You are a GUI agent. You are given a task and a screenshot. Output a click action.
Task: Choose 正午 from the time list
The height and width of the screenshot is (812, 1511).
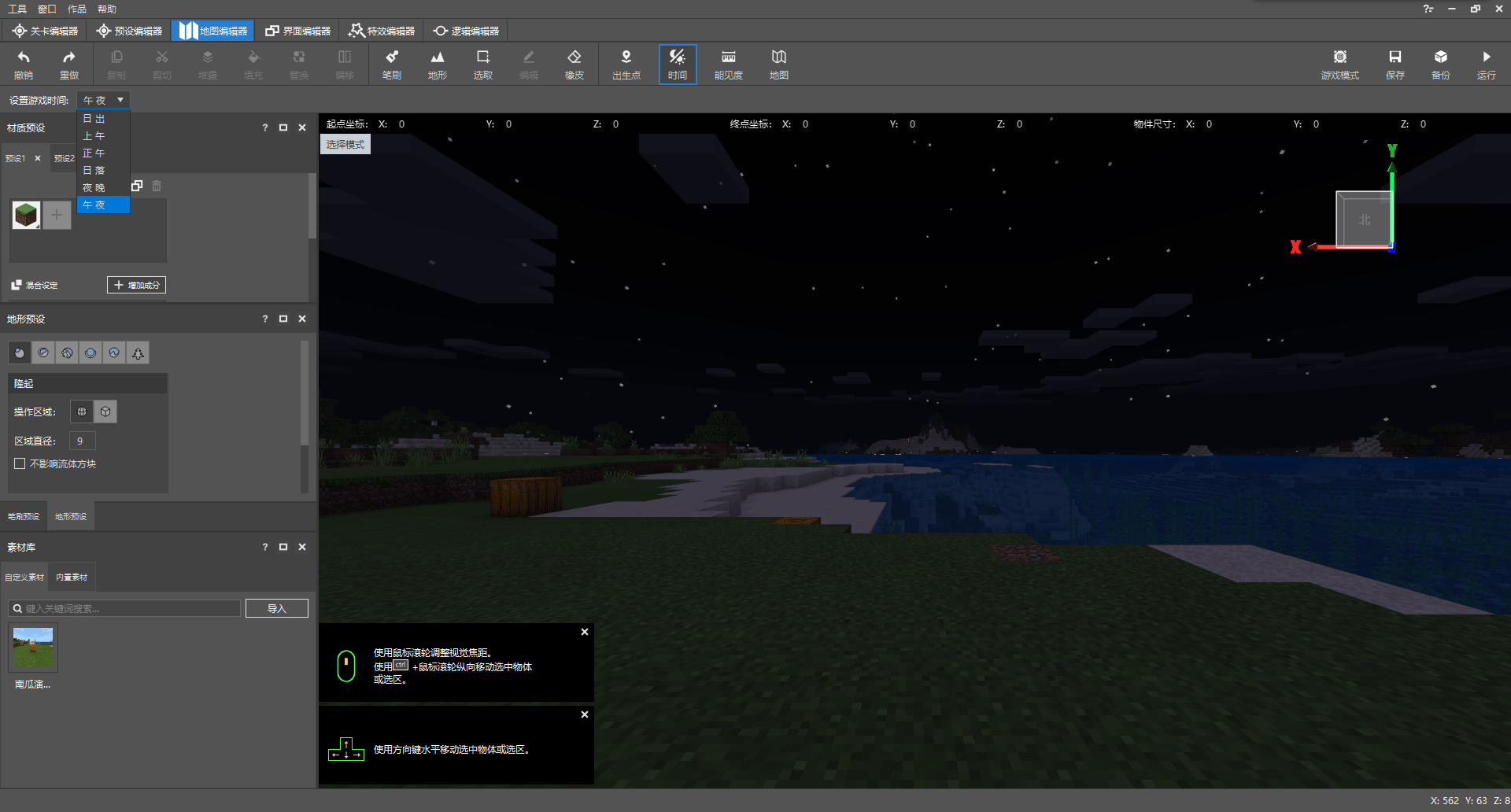coord(94,153)
